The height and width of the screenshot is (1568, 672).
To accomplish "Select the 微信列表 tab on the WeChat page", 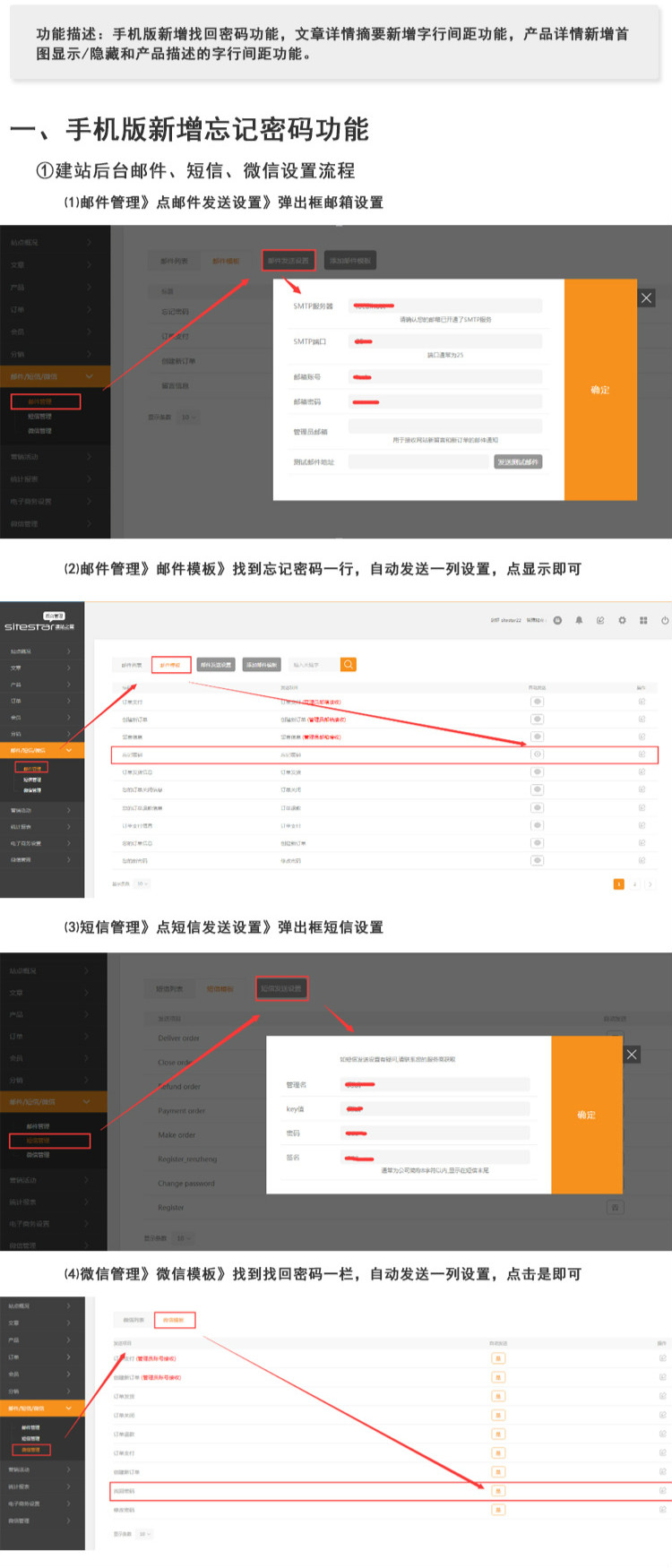I will coord(134,1320).
